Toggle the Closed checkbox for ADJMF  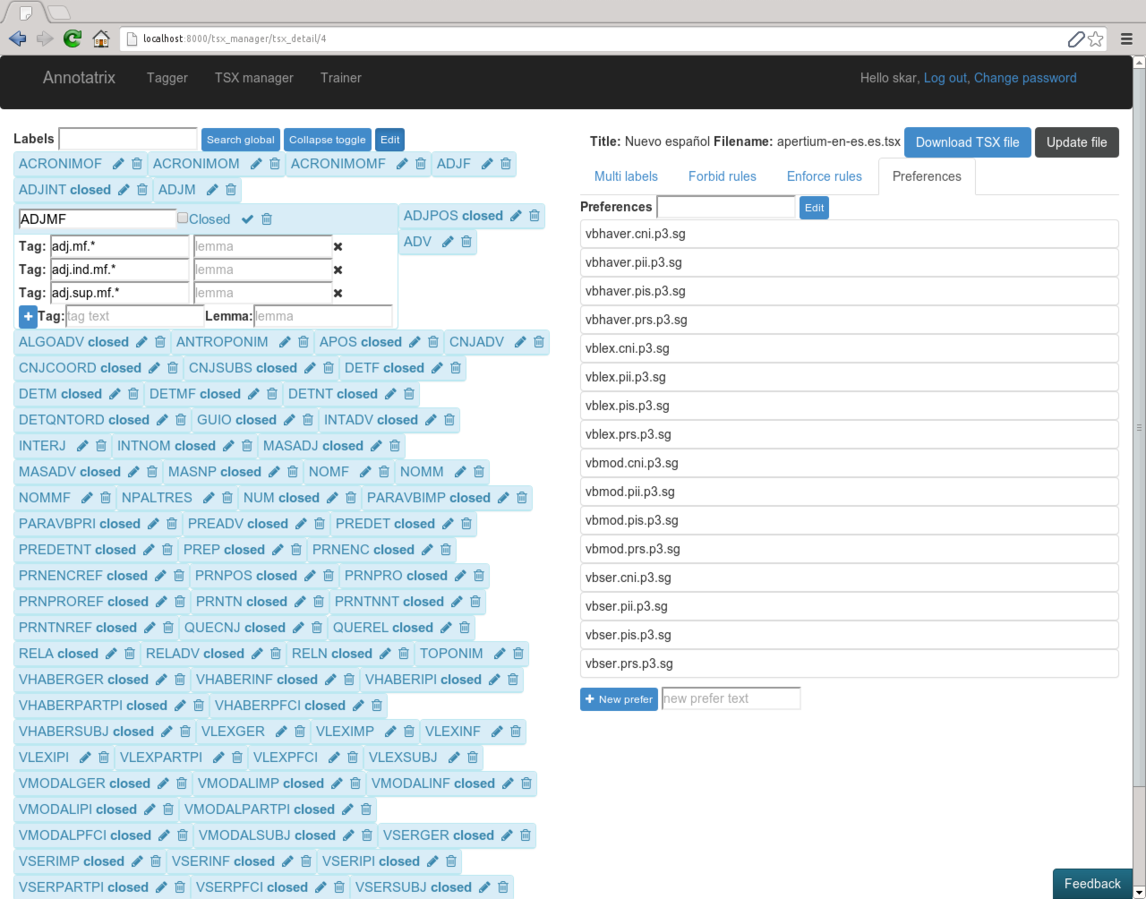coord(182,218)
